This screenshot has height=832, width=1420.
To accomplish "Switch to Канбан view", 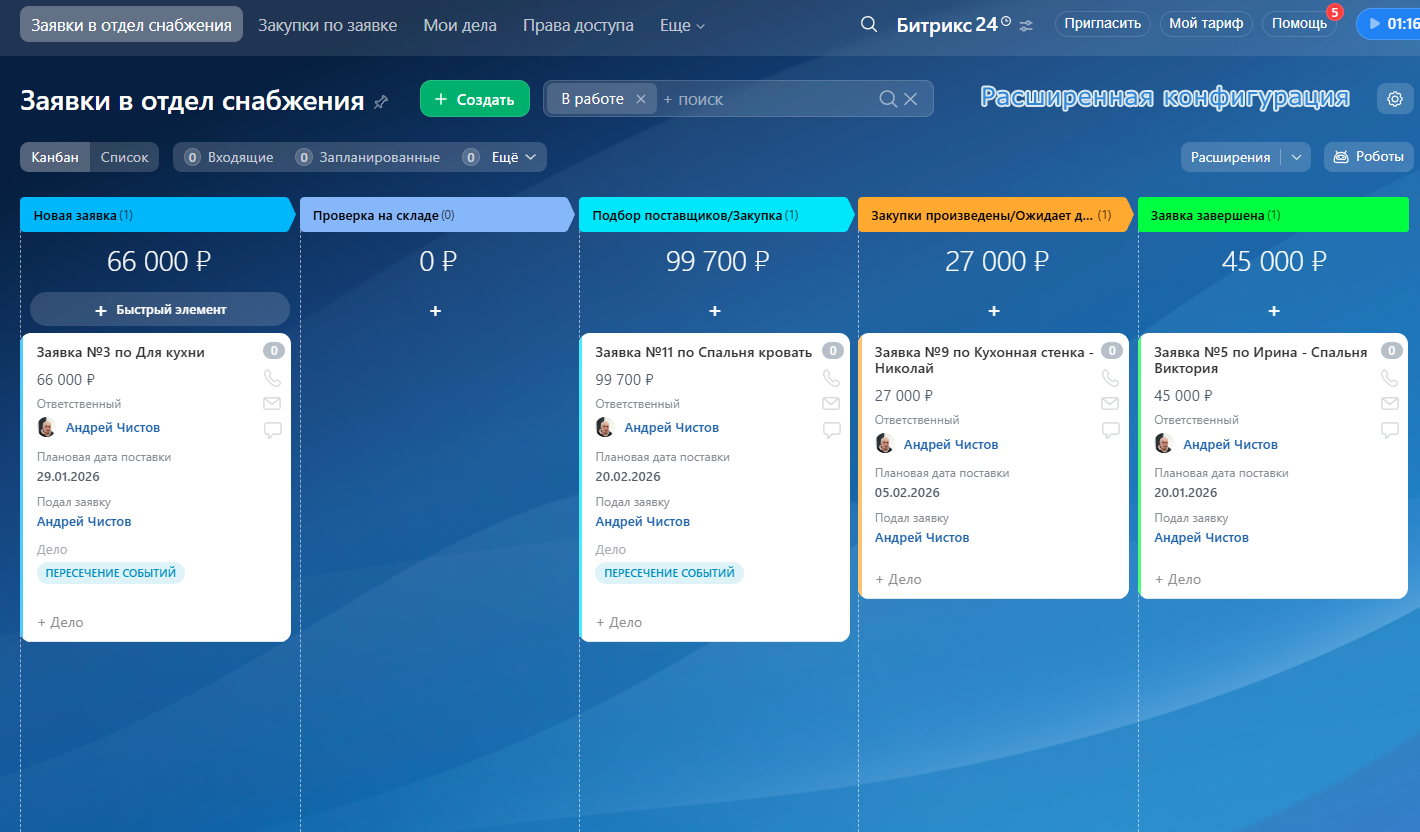I will coord(55,157).
